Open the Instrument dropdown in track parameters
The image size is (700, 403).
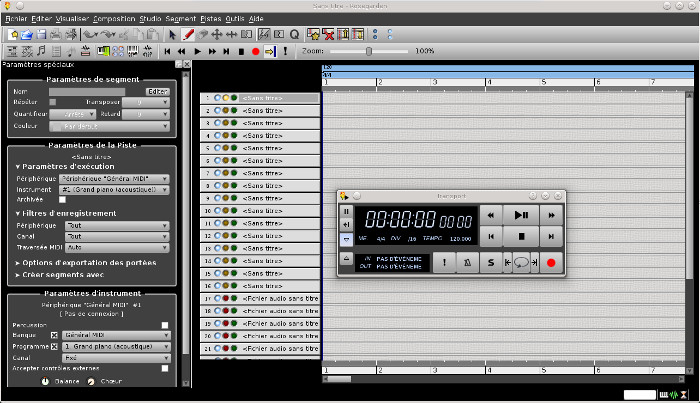tap(114, 189)
